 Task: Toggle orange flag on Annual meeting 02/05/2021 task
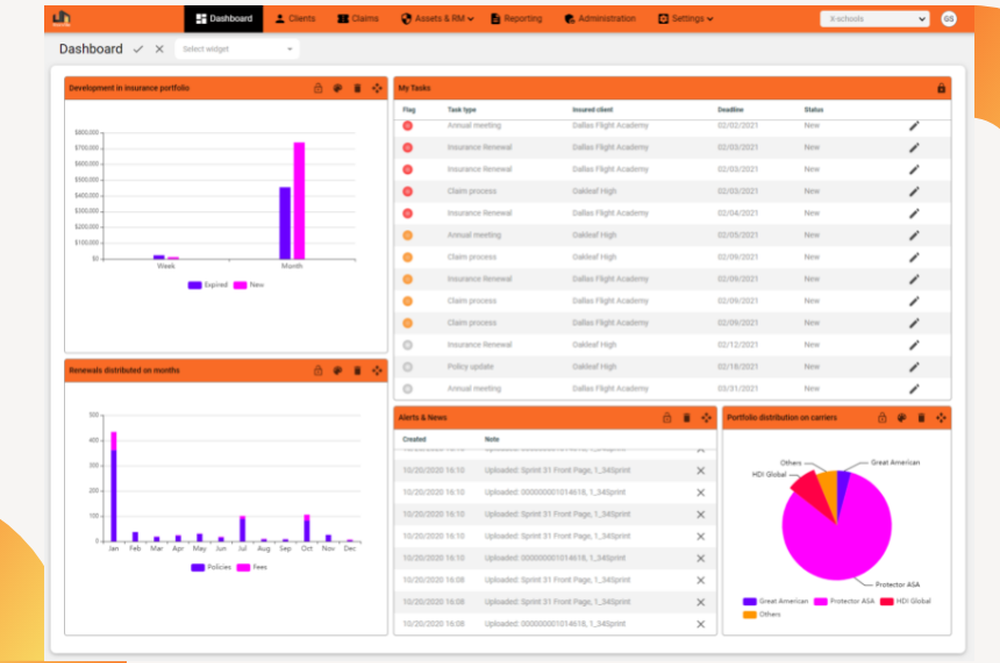408,235
